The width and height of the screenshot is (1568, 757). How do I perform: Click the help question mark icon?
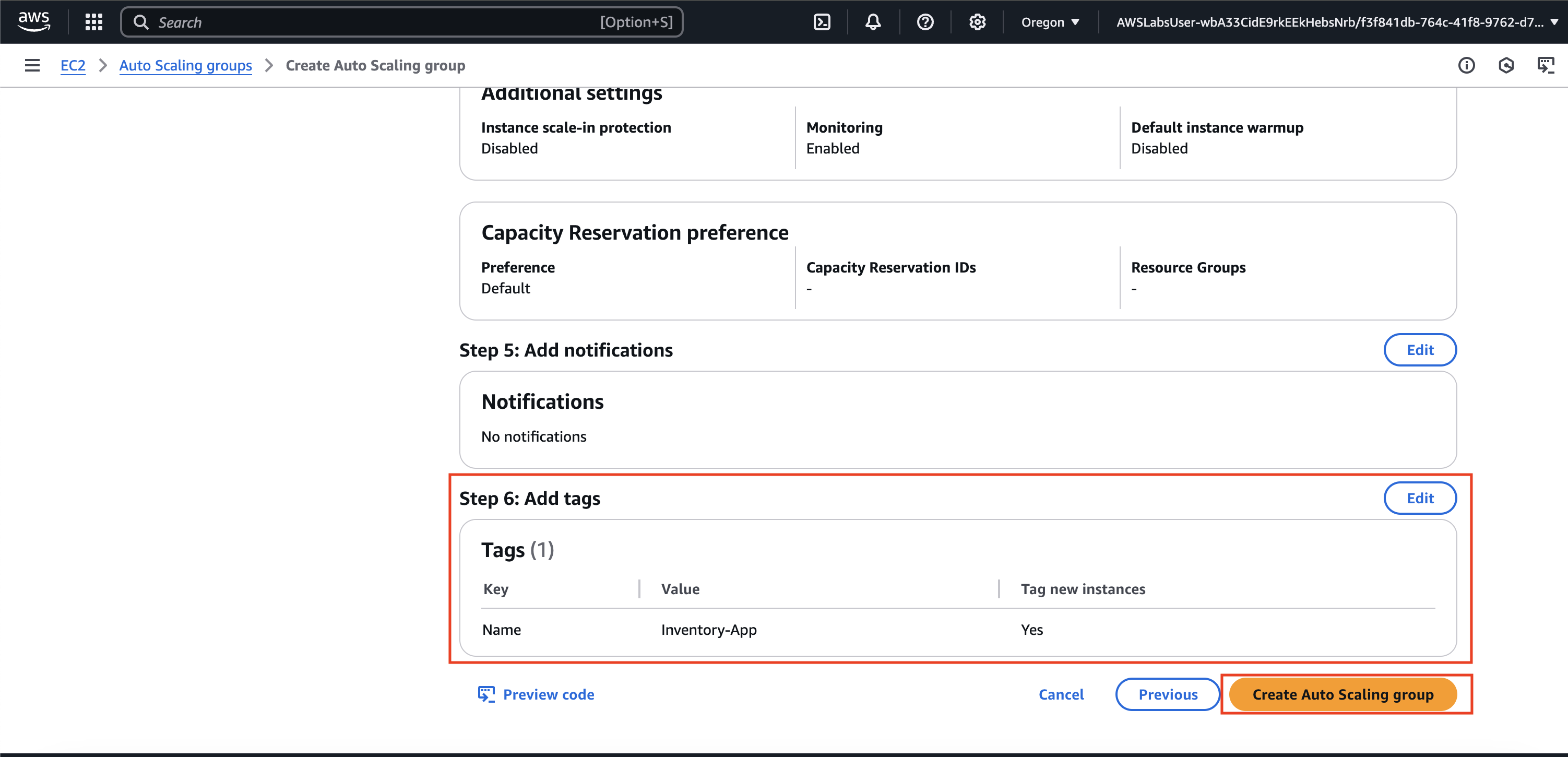click(x=924, y=22)
